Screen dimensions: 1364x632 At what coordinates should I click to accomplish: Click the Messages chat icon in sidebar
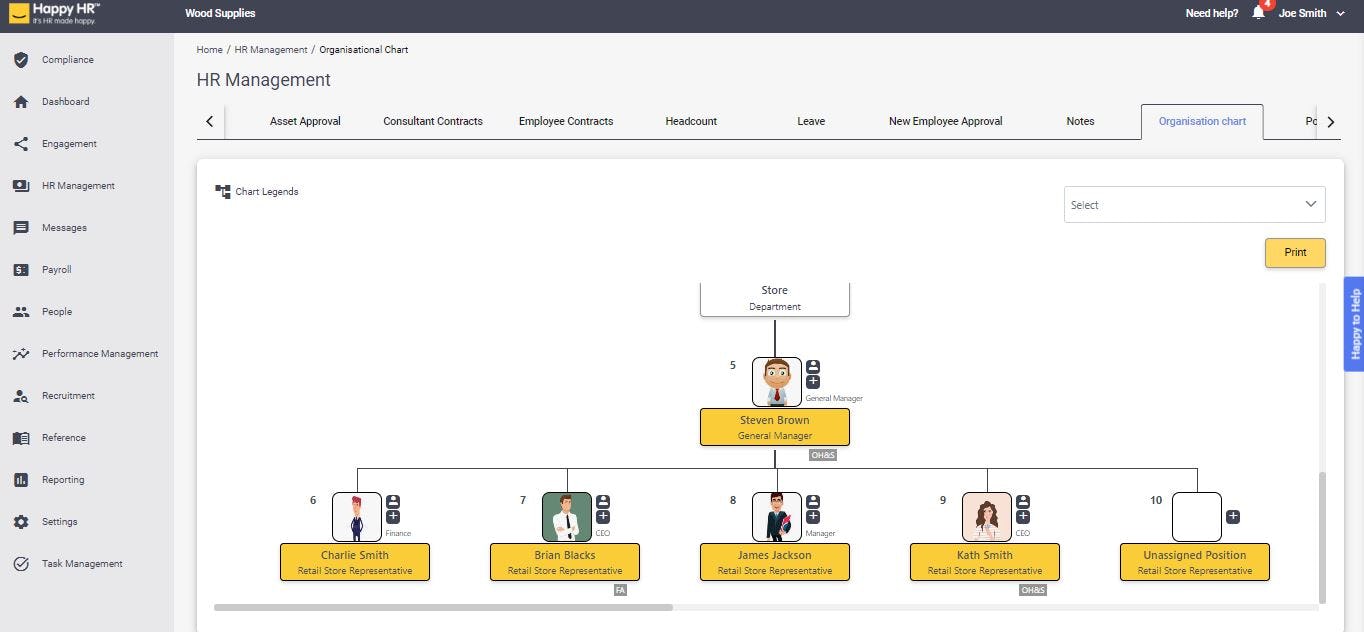coord(21,227)
